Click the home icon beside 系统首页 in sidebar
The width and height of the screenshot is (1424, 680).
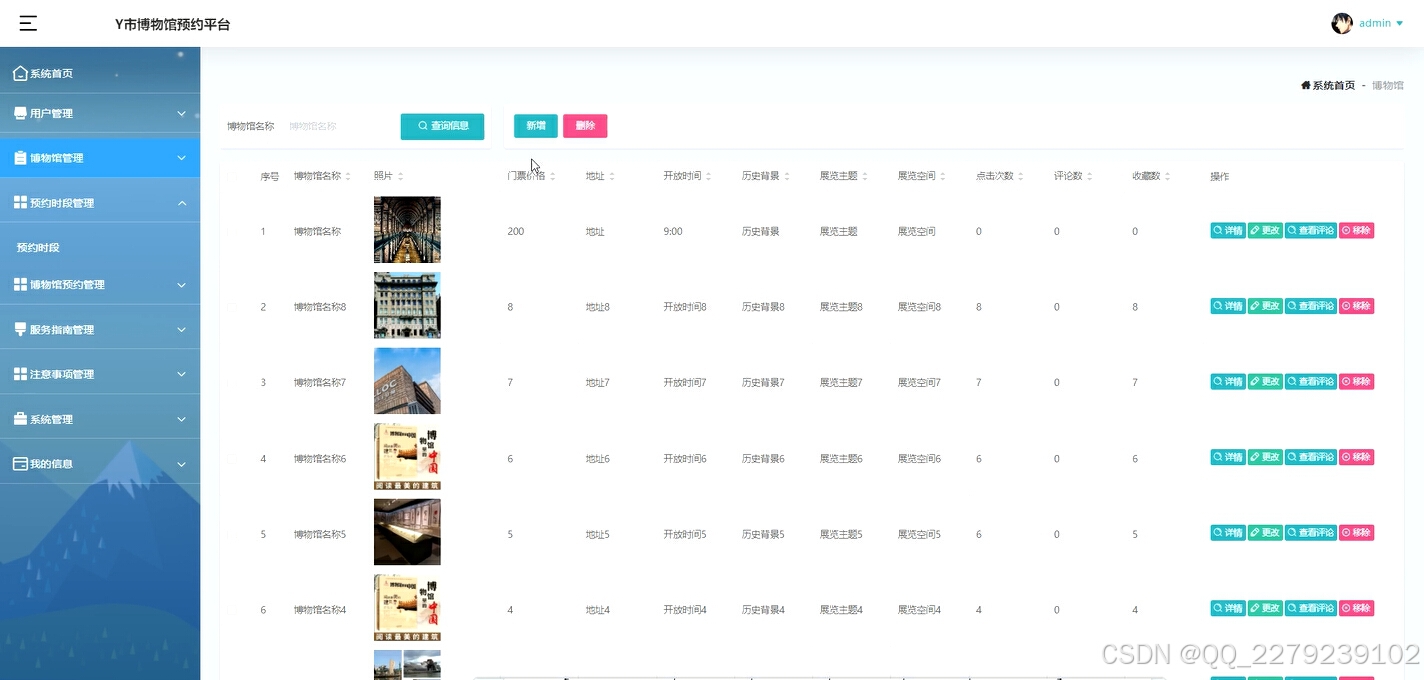20,73
